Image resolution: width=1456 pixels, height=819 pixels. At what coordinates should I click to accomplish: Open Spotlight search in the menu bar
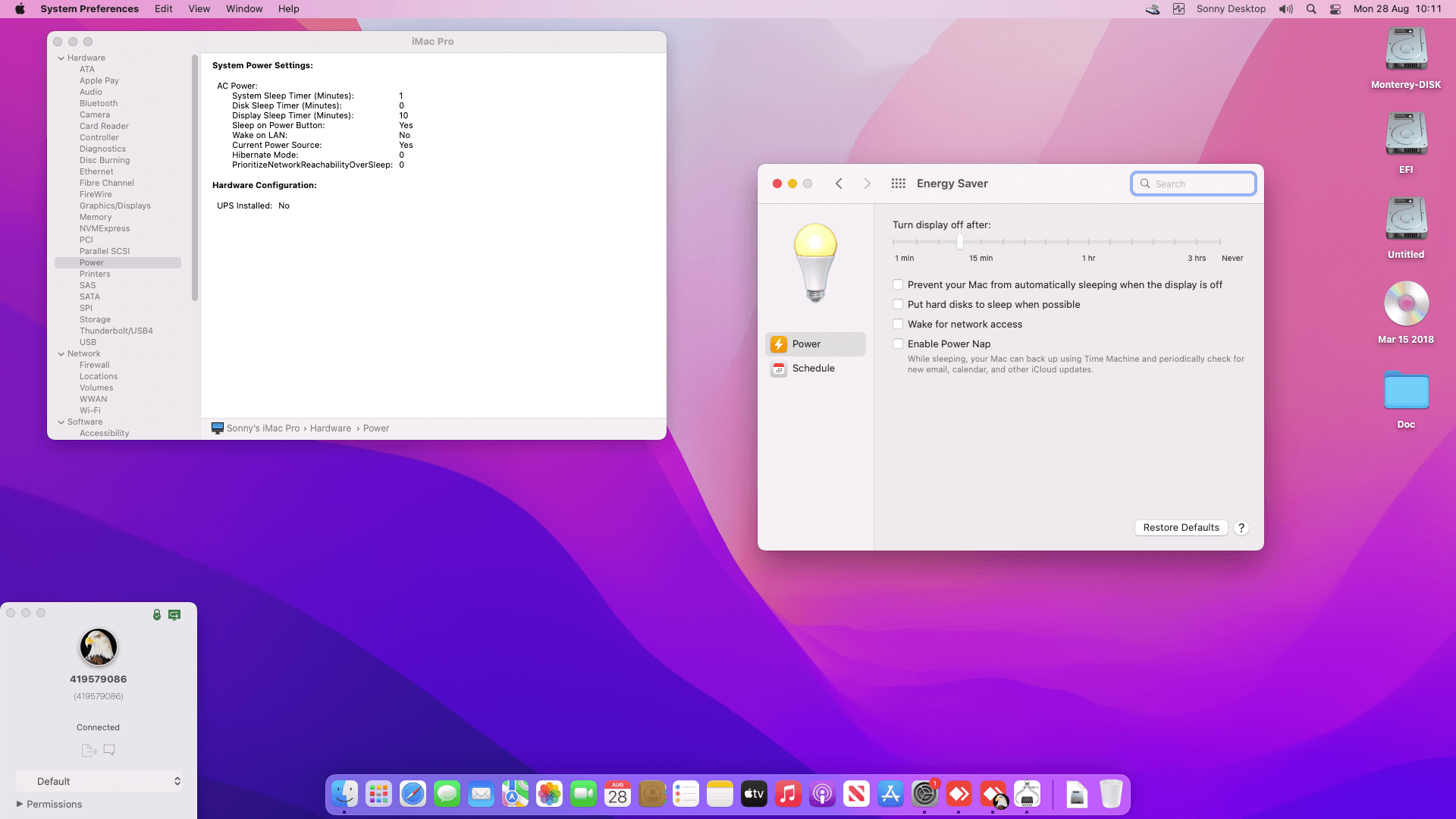(x=1311, y=9)
